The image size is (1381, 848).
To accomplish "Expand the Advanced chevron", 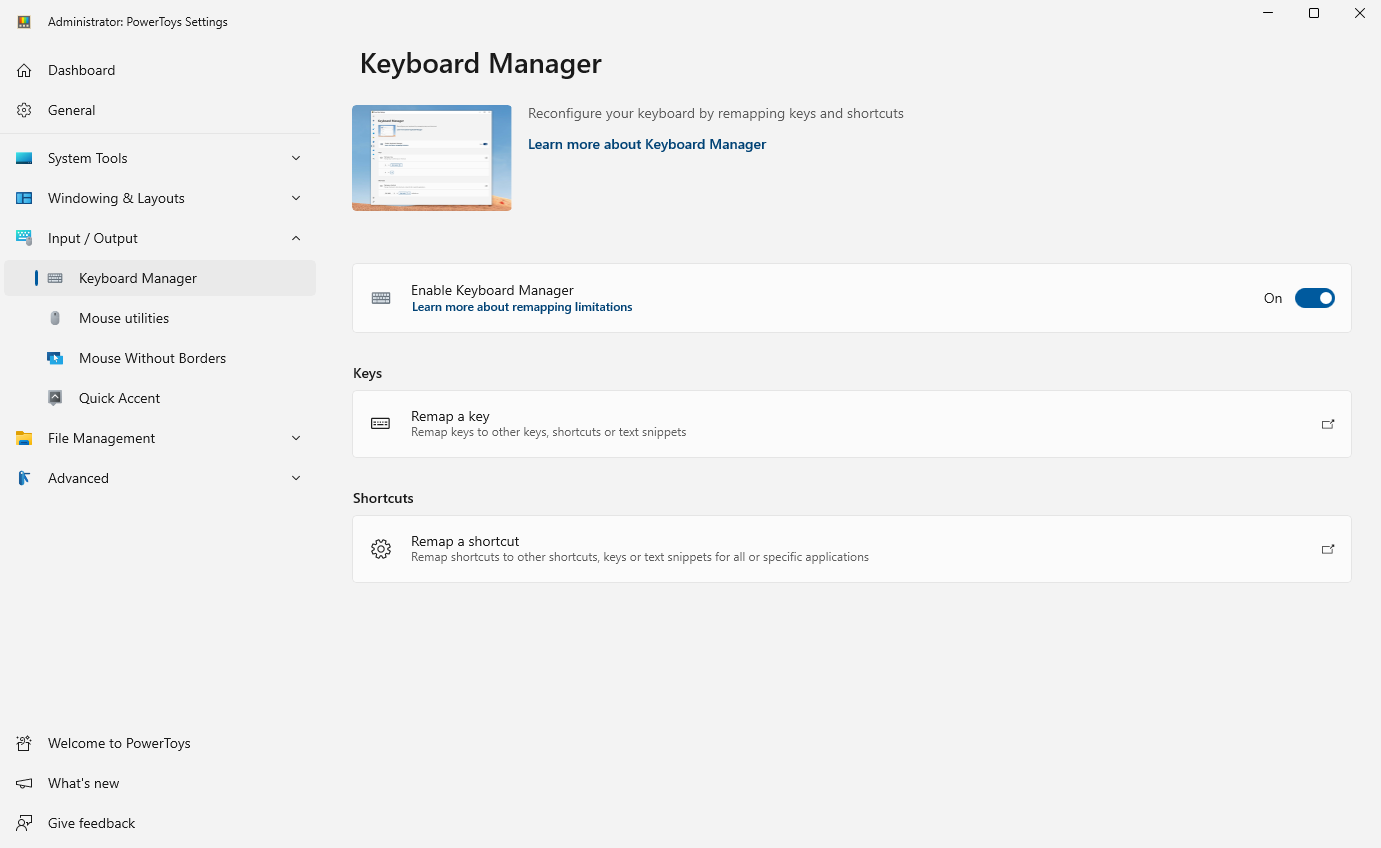I will tap(296, 478).
